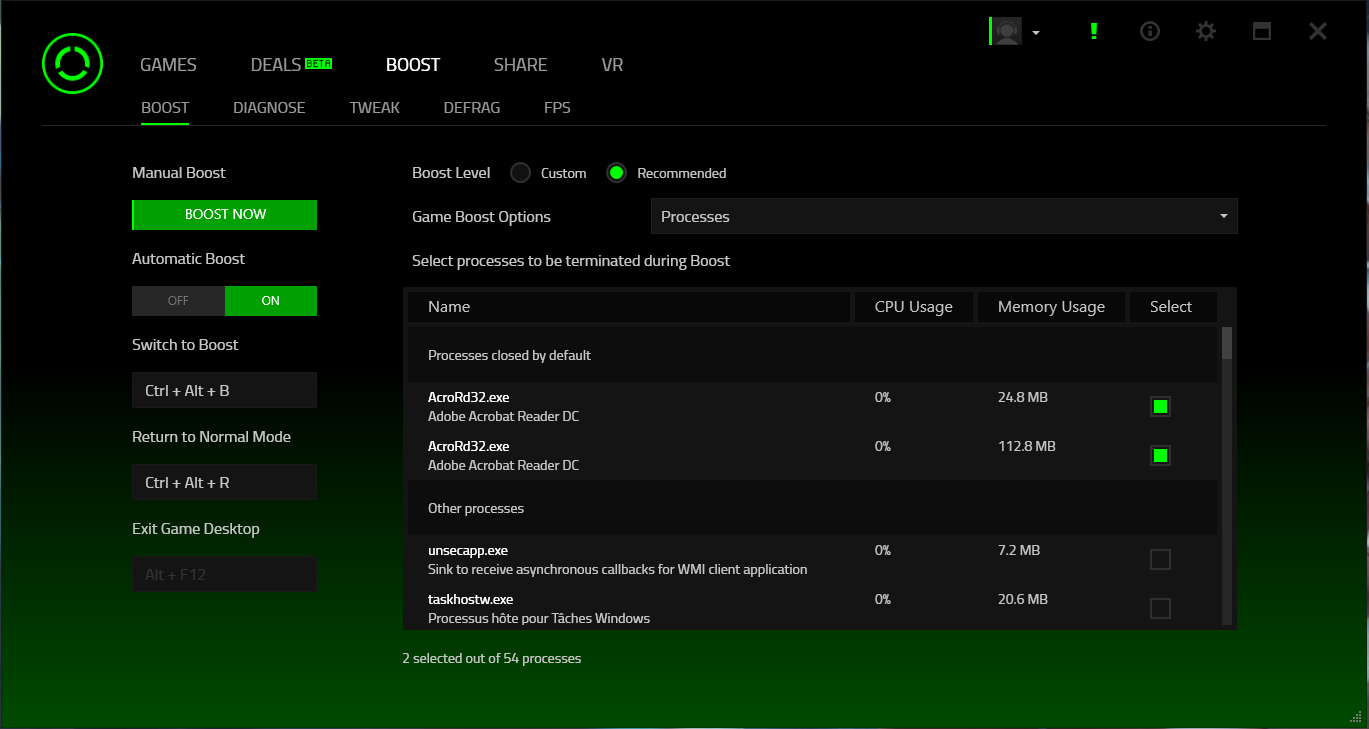Check the unsecapp.exe process checkbox

pos(1160,559)
